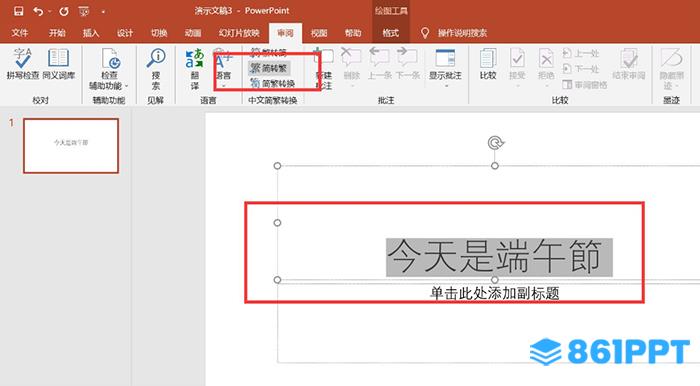Click the save icon in title bar
Image resolution: width=700 pixels, height=386 pixels.
click(x=18, y=11)
